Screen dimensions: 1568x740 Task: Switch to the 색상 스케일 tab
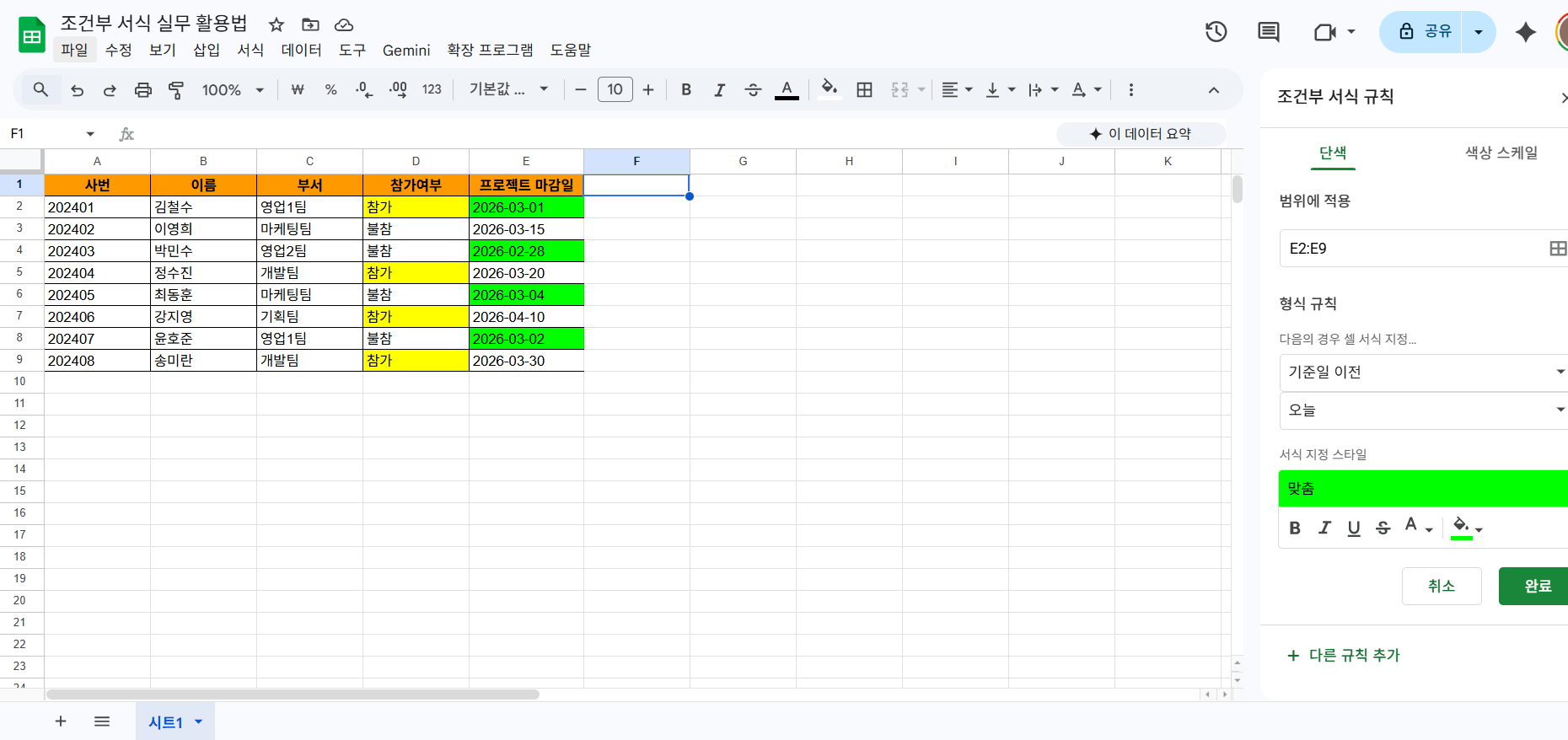tap(1501, 153)
